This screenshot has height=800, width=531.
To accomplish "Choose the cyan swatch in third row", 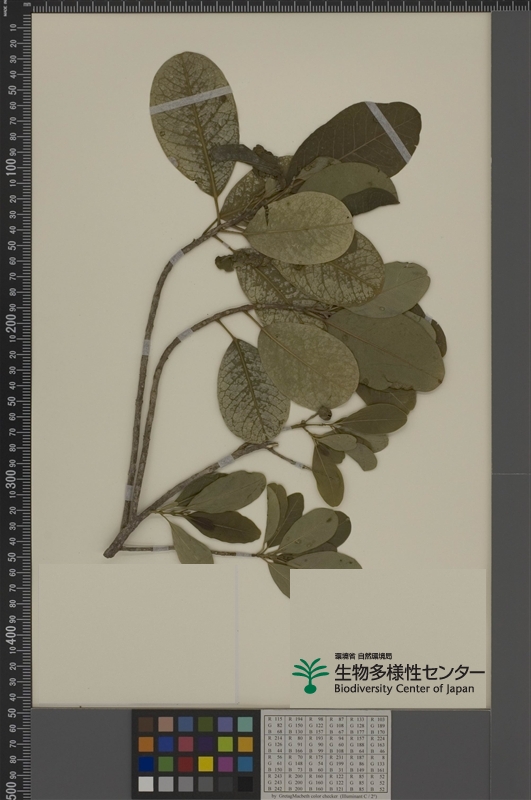I will click(245, 763).
